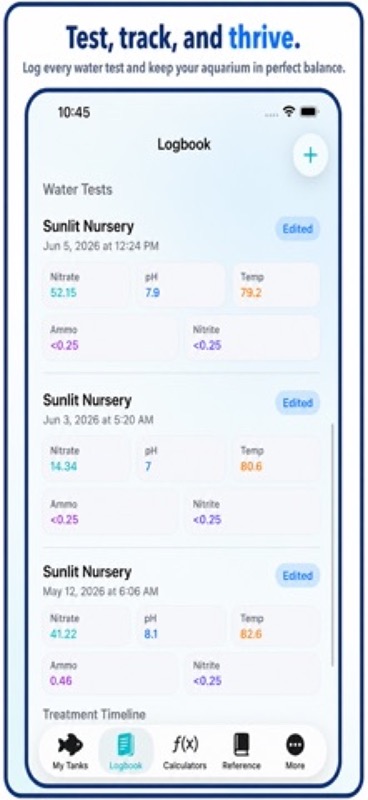Click the Edited badge on the May 12 entry

(298, 576)
